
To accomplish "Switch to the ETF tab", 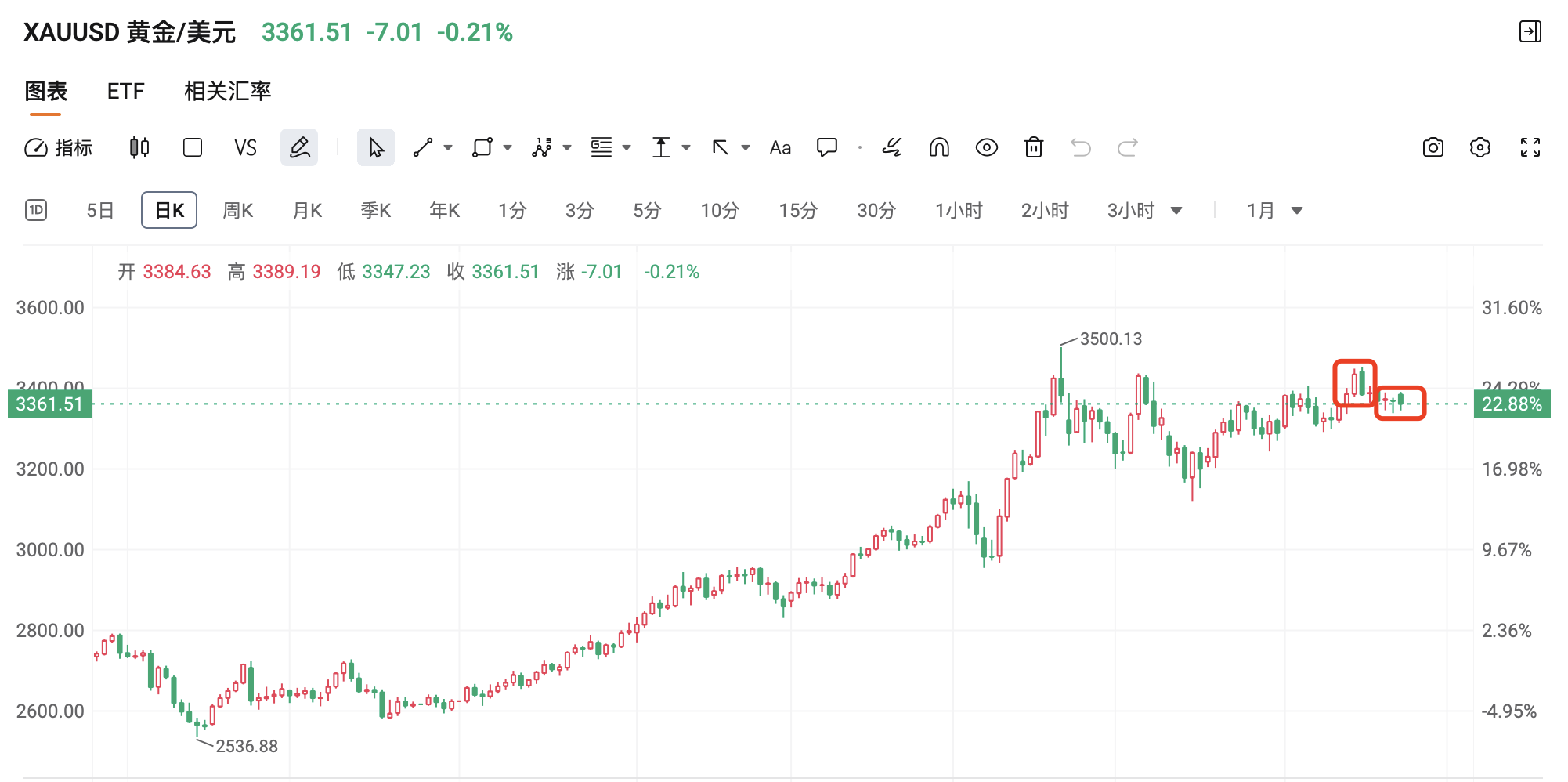I will [x=126, y=91].
